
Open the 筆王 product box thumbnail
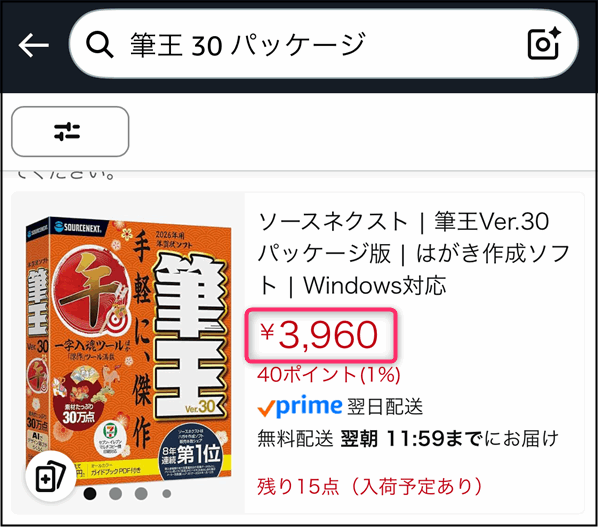(129, 351)
